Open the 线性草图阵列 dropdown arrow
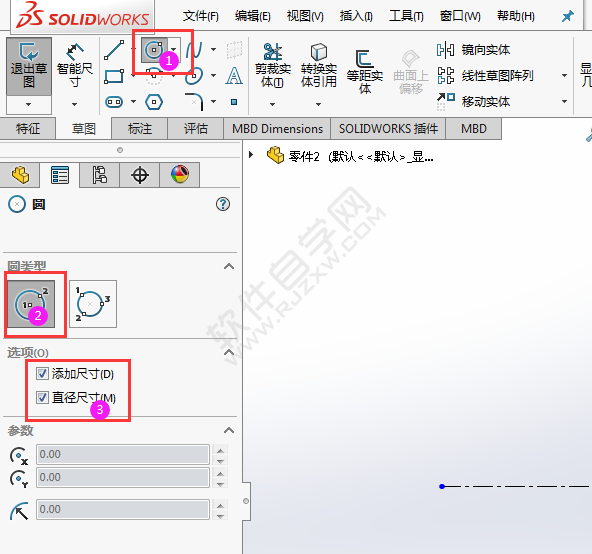This screenshot has height=554, width=592. click(x=564, y=76)
